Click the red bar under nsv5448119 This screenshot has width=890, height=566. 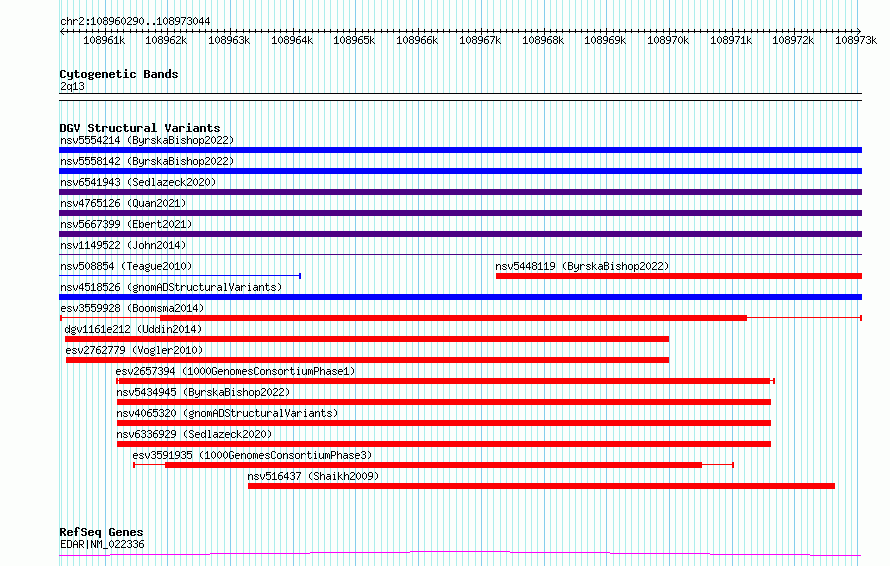point(679,276)
